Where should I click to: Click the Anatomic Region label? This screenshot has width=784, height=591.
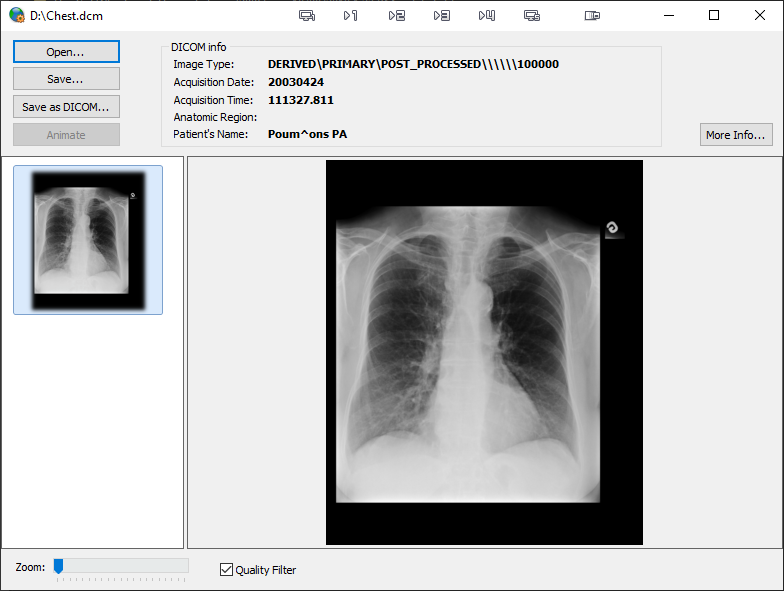click(x=215, y=117)
